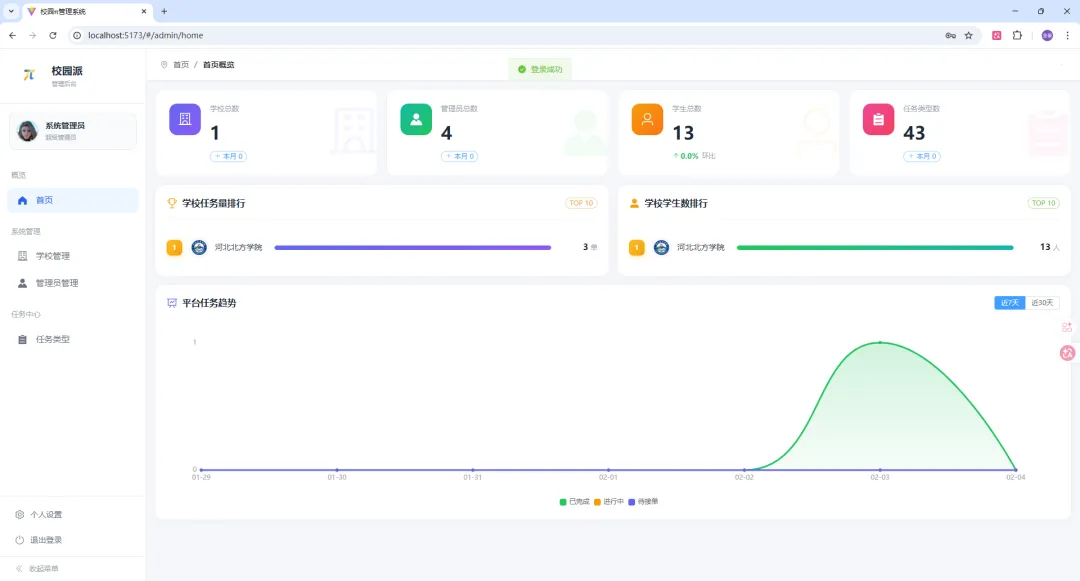Click the purple task ranking progress bar
1080x581 pixels.
coord(413,247)
